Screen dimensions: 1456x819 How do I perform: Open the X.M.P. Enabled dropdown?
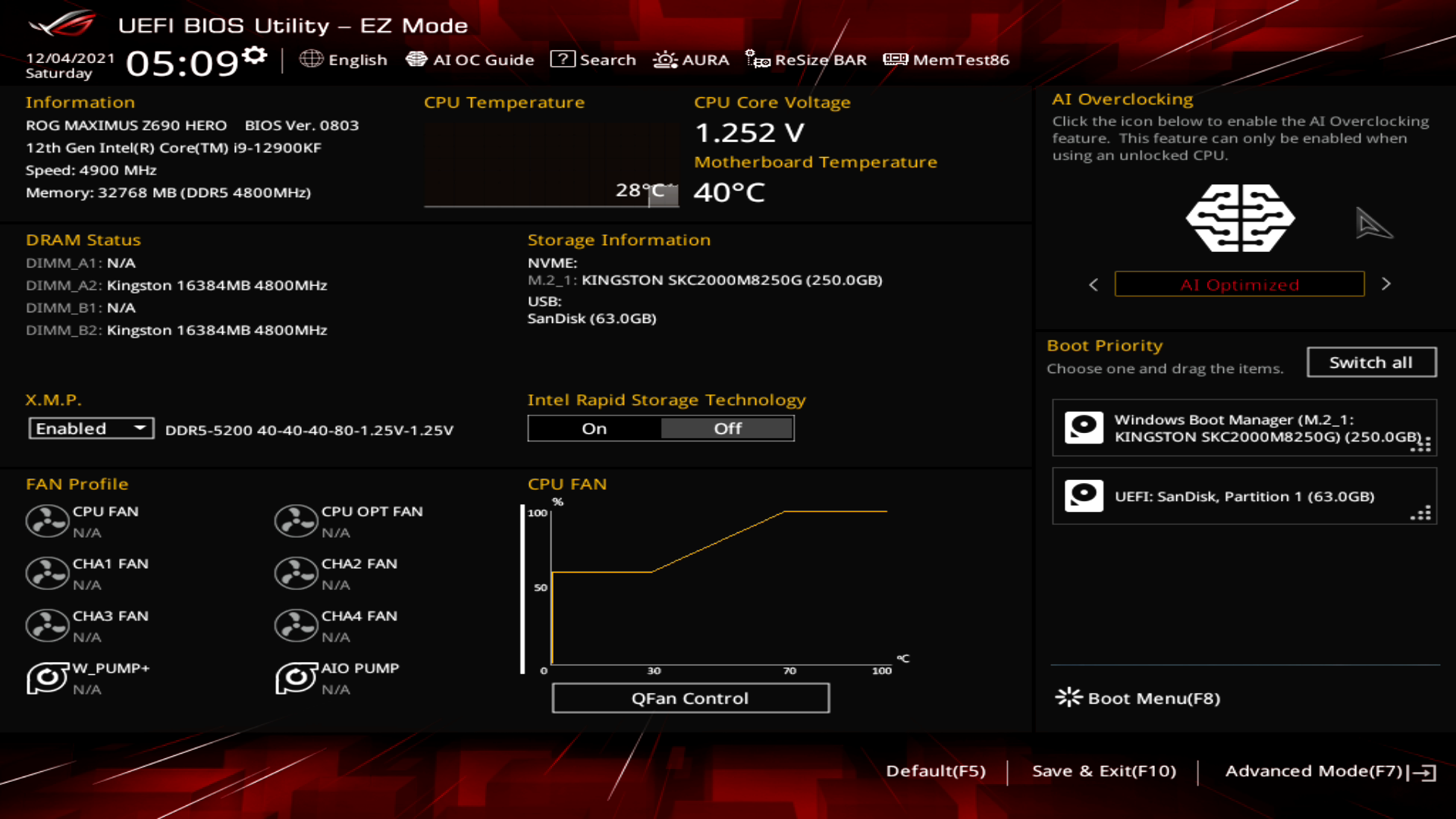point(91,428)
